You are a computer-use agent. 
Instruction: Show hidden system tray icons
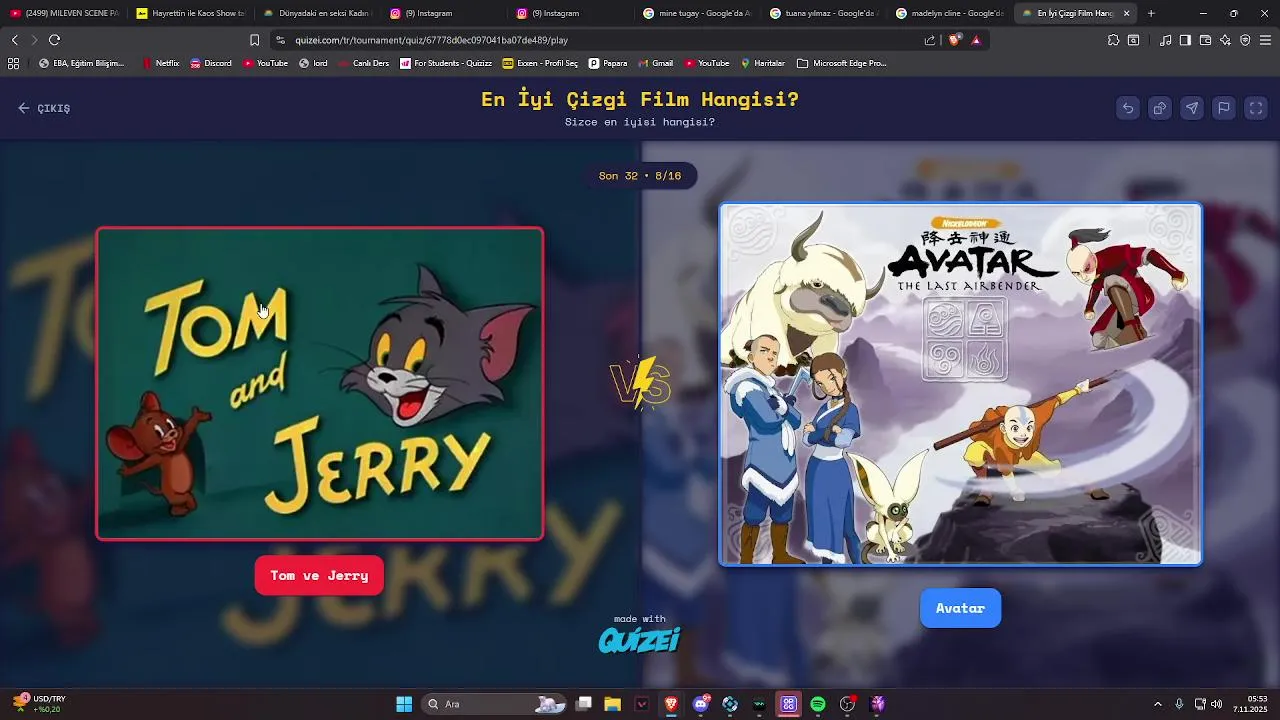pyautogui.click(x=1158, y=704)
